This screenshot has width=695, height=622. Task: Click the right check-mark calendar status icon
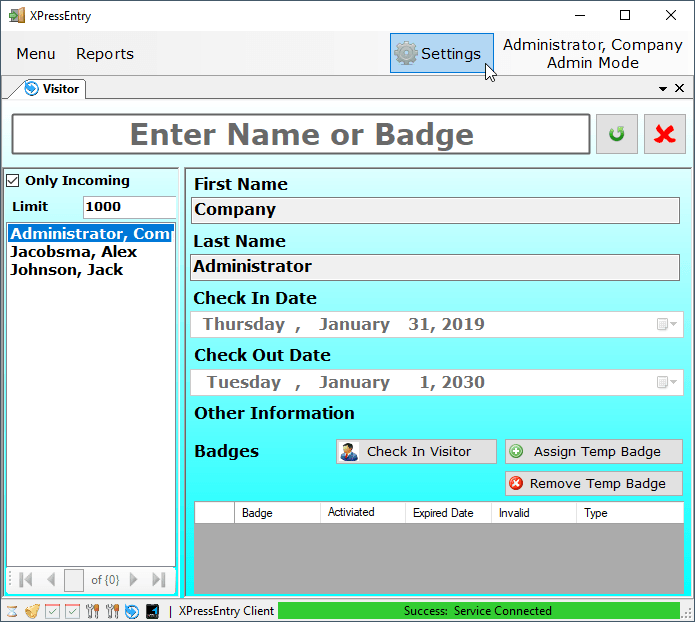tap(72, 611)
